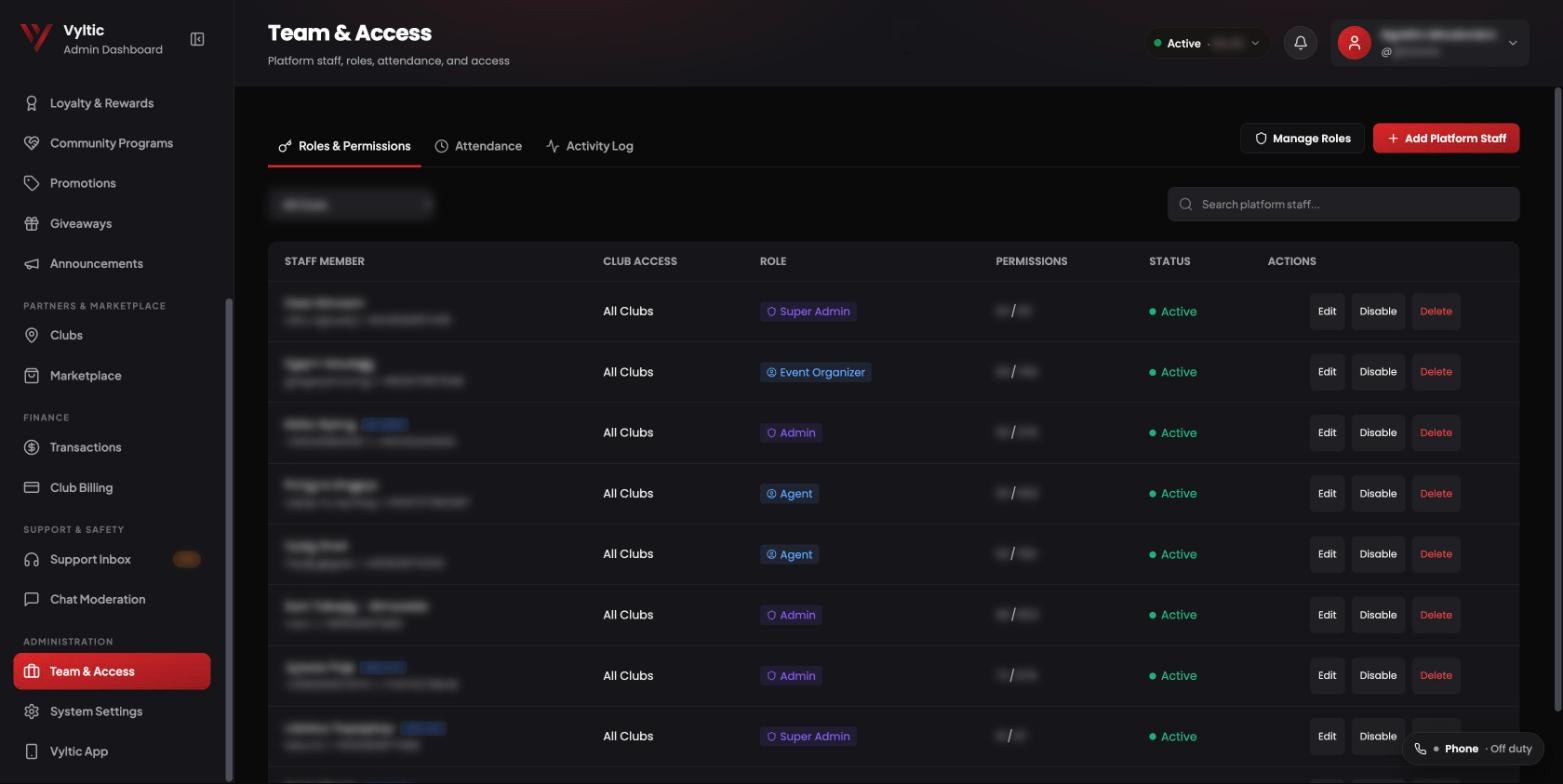Screen dimensions: 1563x784
Task: Open Team & Access in the sidebar
Action: (x=112, y=671)
